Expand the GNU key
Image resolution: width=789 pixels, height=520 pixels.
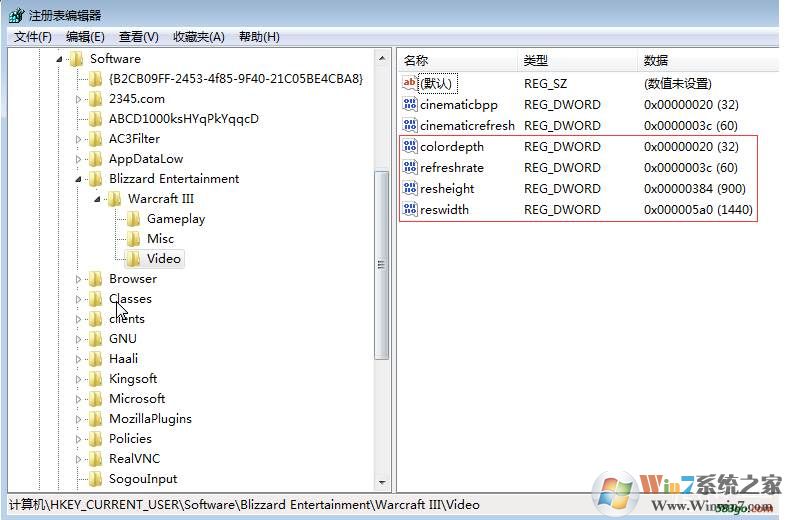78,339
